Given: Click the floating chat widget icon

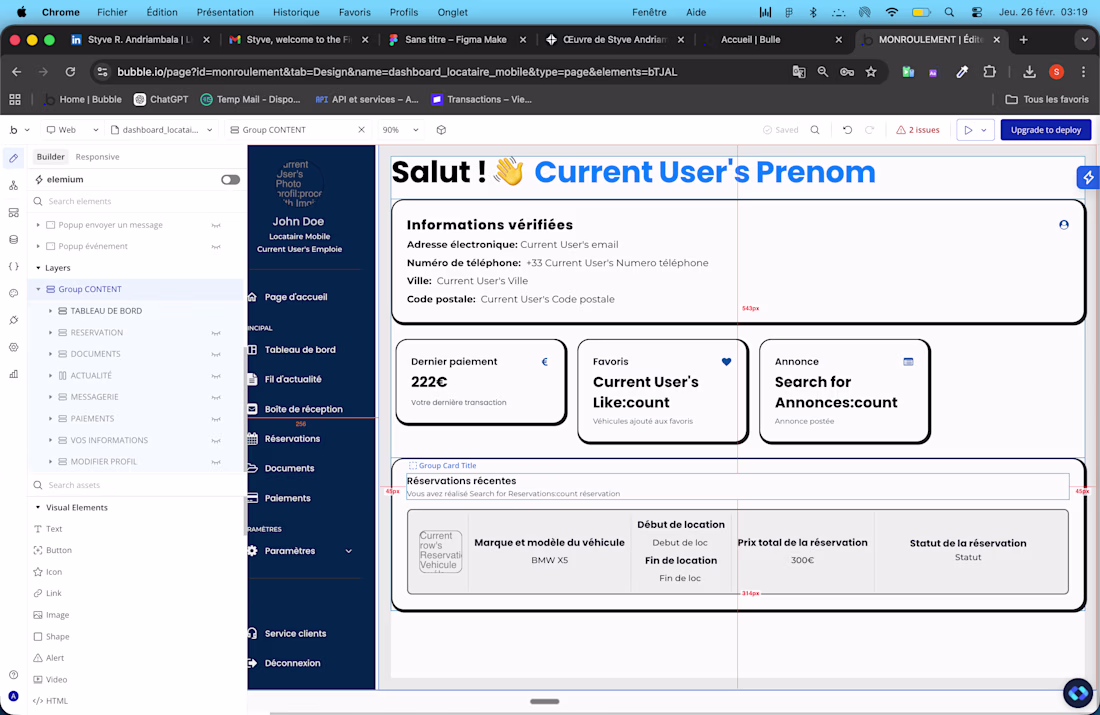Looking at the screenshot, I should coord(1078,693).
